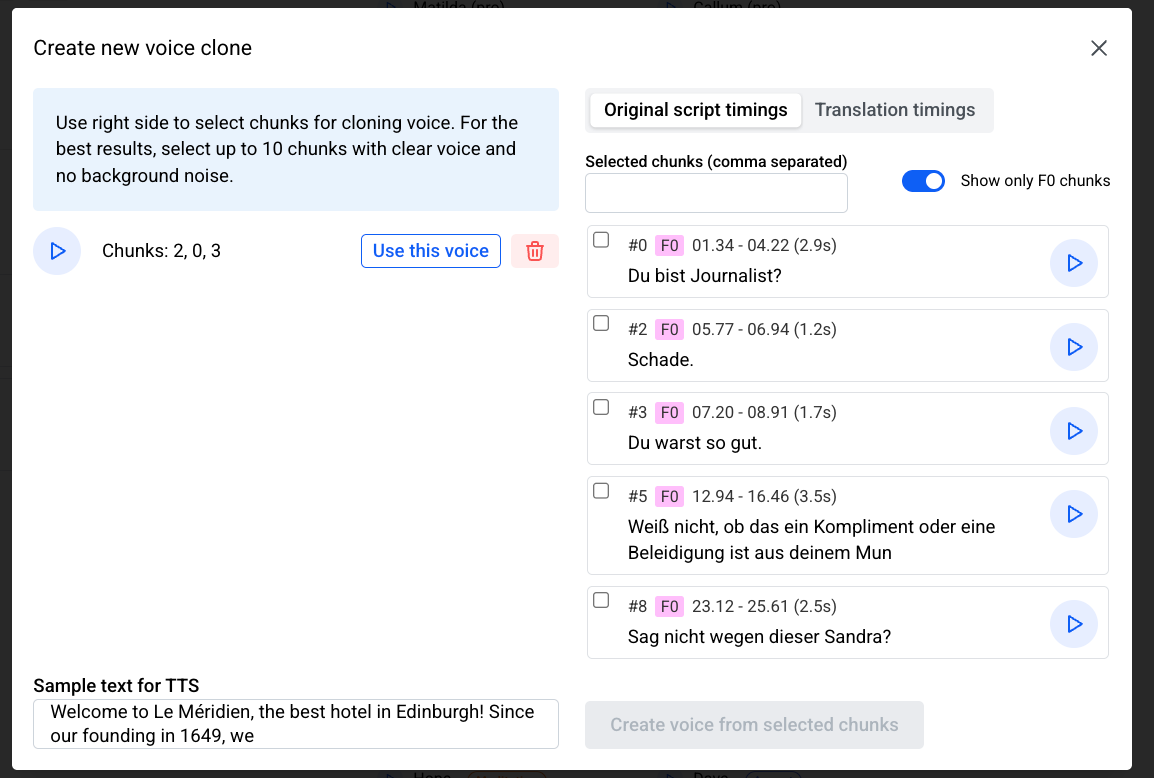The height and width of the screenshot is (778, 1154).
Task: Click the Use this voice button
Action: click(x=431, y=251)
